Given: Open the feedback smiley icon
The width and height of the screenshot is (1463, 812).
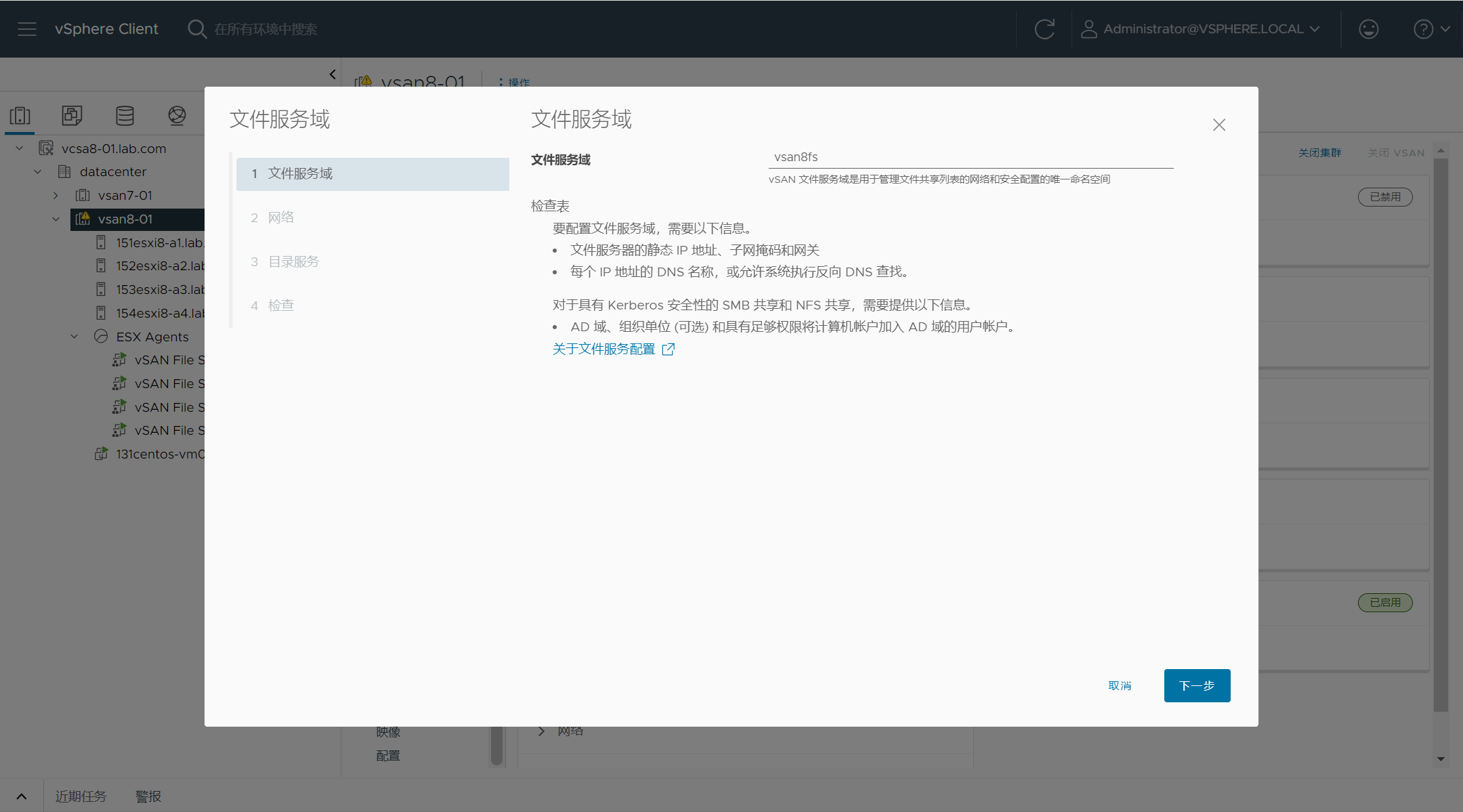Looking at the screenshot, I should [1368, 29].
